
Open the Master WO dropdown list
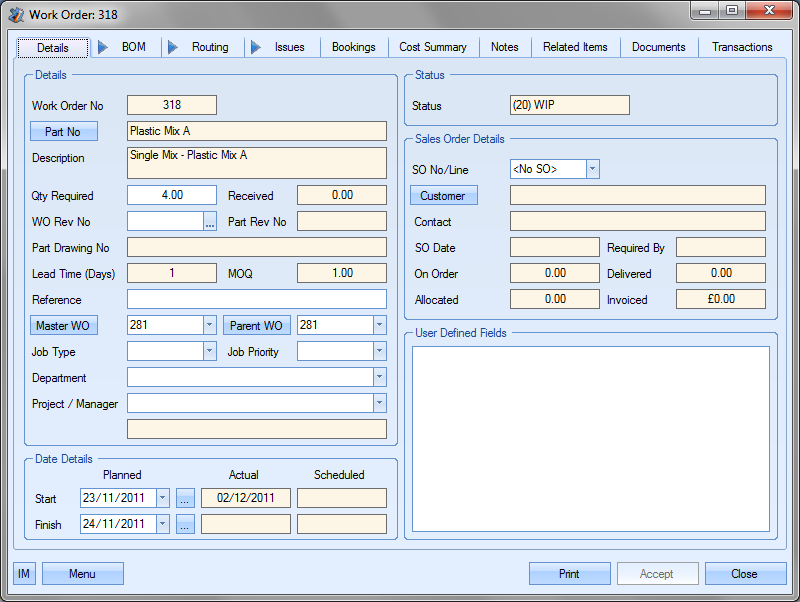pyautogui.click(x=209, y=325)
